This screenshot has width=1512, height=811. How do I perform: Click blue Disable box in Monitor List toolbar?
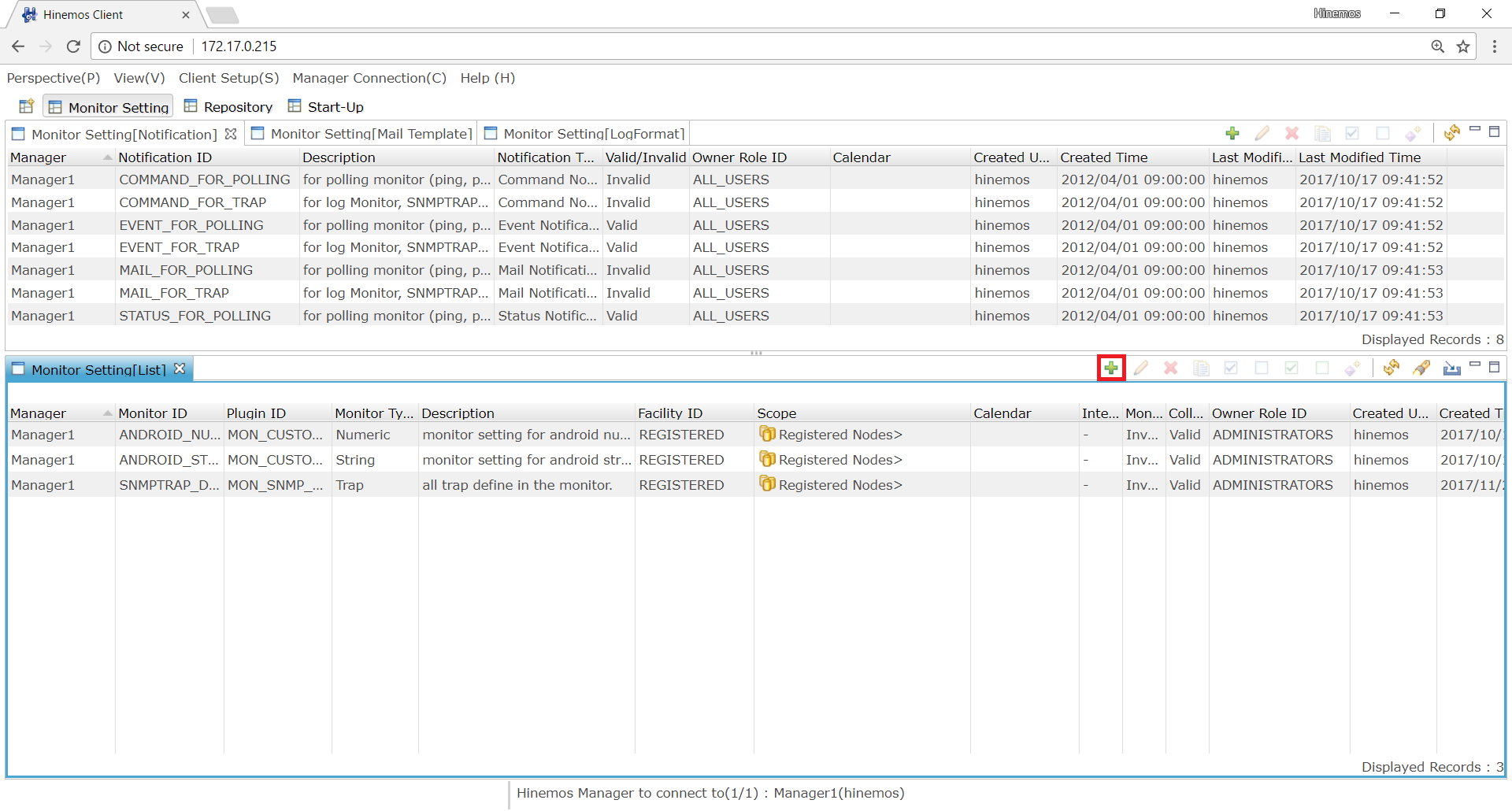(x=1261, y=368)
